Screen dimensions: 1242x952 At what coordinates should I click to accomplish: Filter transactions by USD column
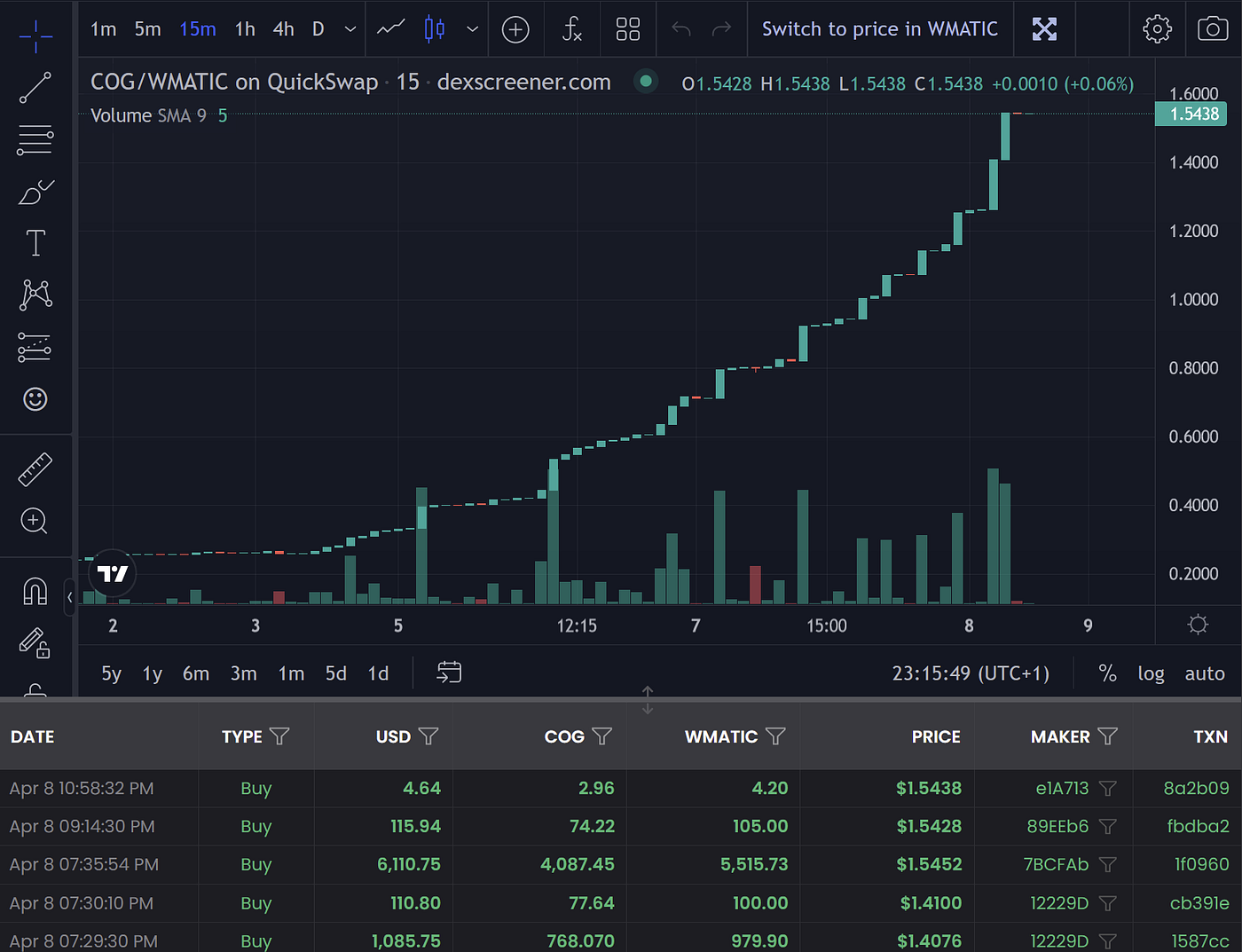tap(428, 736)
